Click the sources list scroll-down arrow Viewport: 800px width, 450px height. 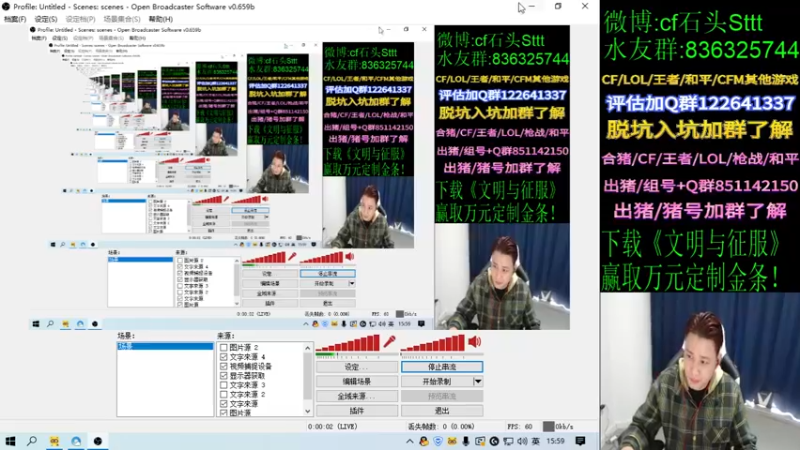308,411
